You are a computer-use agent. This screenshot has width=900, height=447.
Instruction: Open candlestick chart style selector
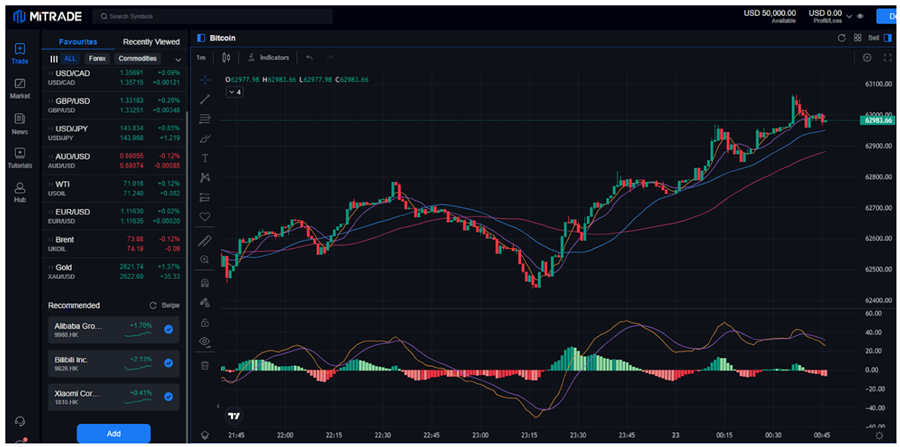click(228, 57)
